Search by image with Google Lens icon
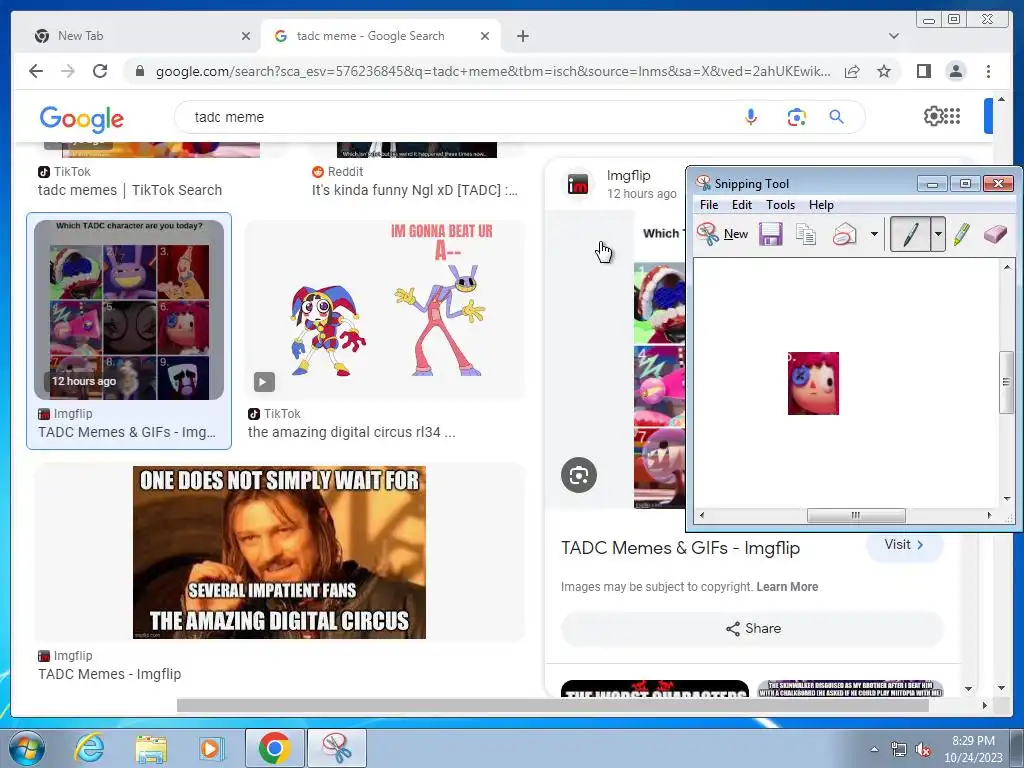This screenshot has height=768, width=1024. click(x=796, y=118)
